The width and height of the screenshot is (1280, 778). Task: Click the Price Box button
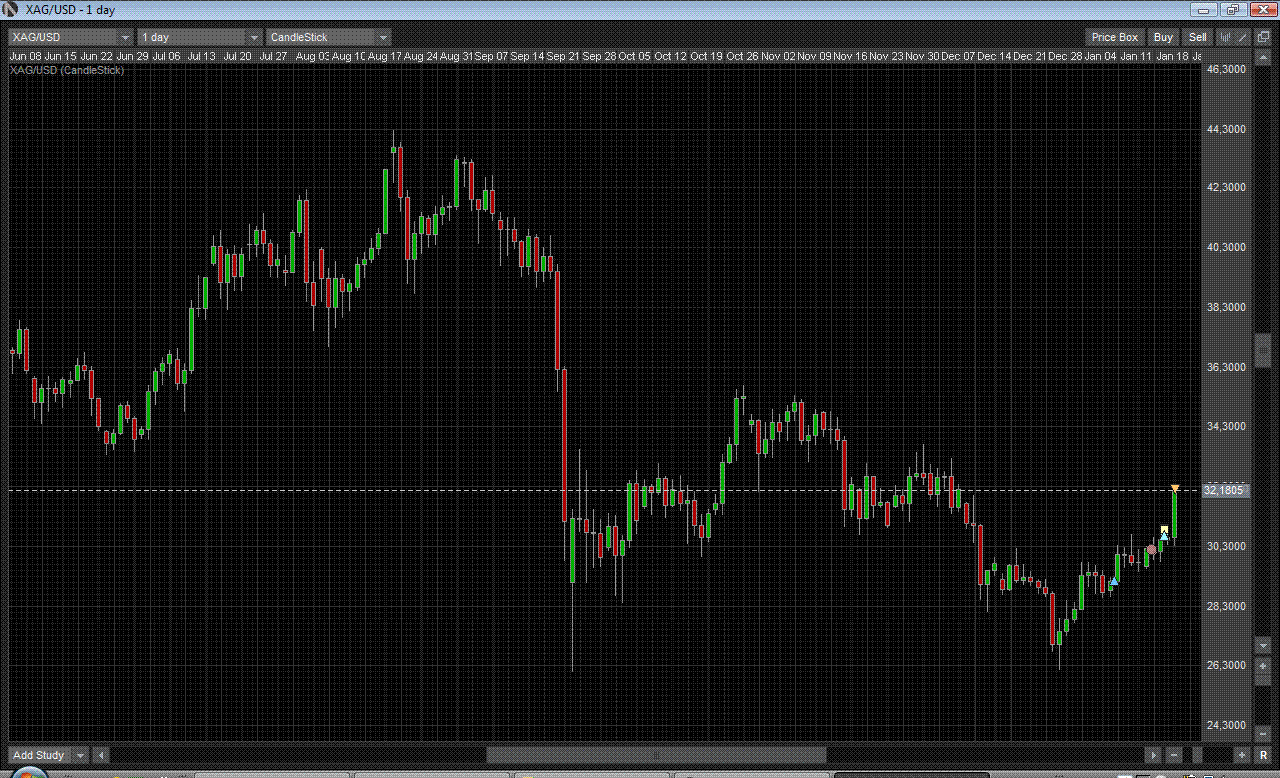coord(1114,37)
